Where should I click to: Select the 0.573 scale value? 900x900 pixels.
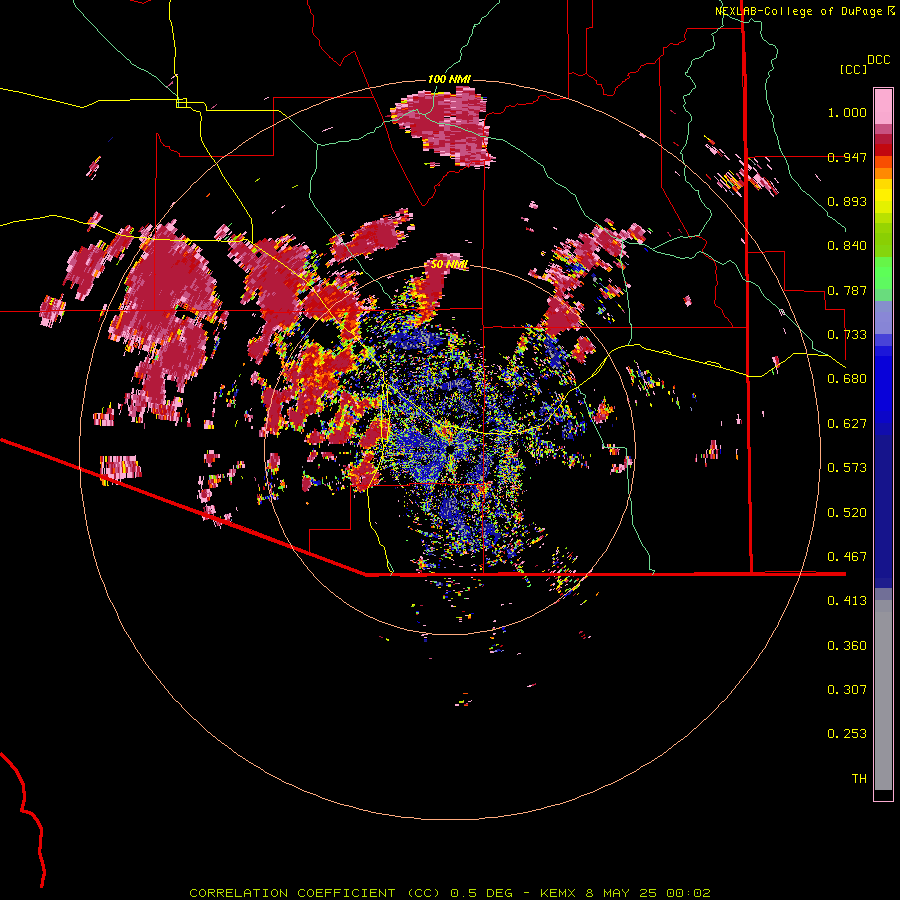847,468
